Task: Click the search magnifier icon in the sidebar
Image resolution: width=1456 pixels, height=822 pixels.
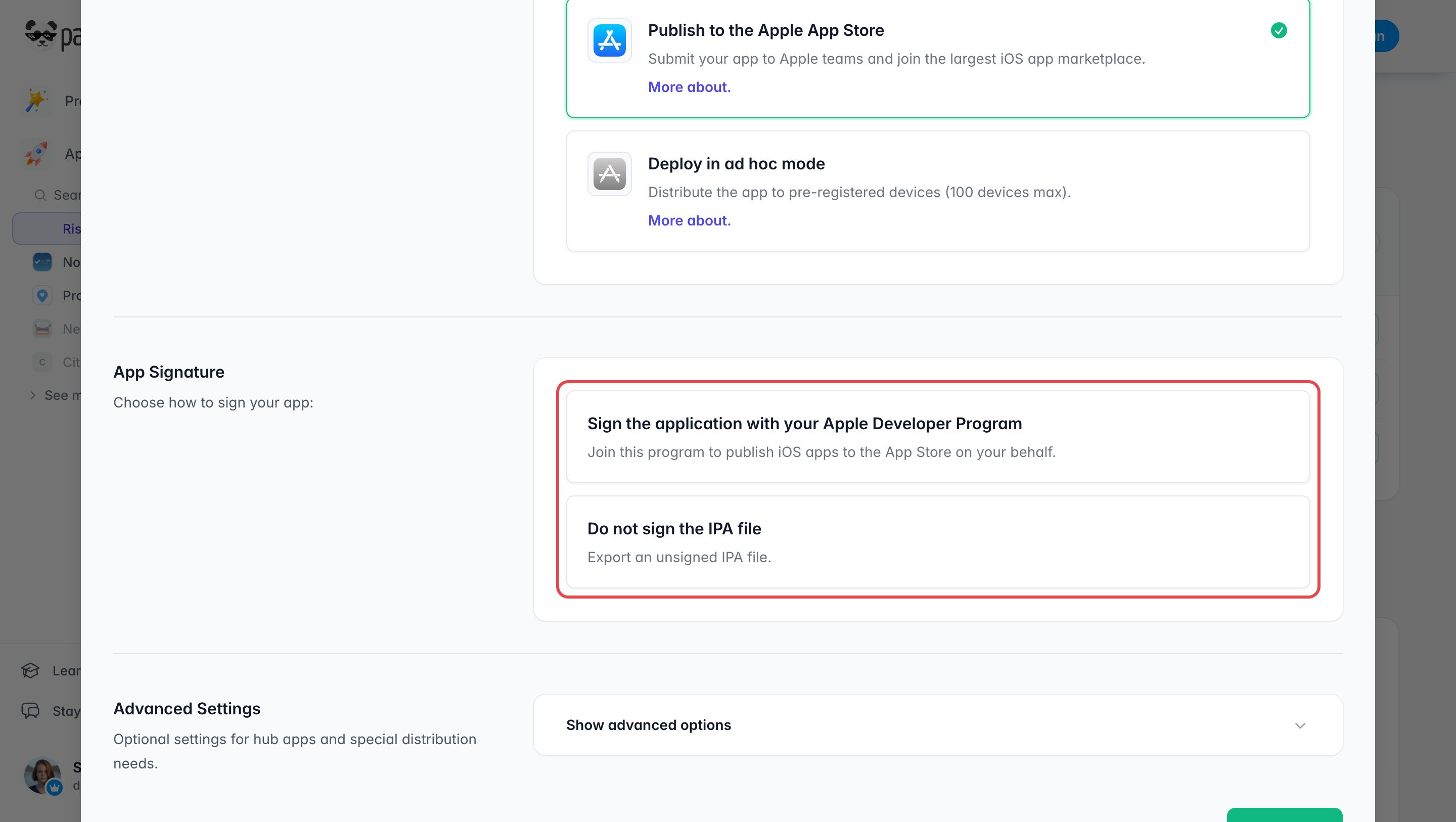Action: [40, 195]
